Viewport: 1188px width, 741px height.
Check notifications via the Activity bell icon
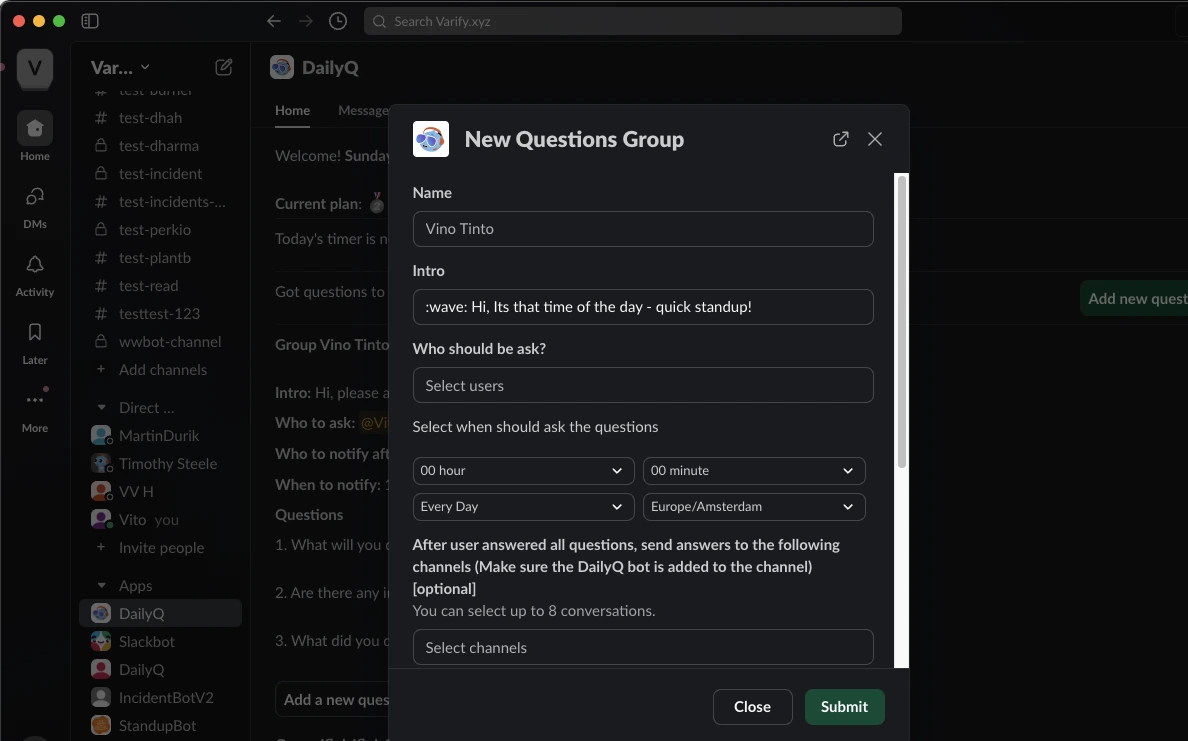pyautogui.click(x=34, y=272)
